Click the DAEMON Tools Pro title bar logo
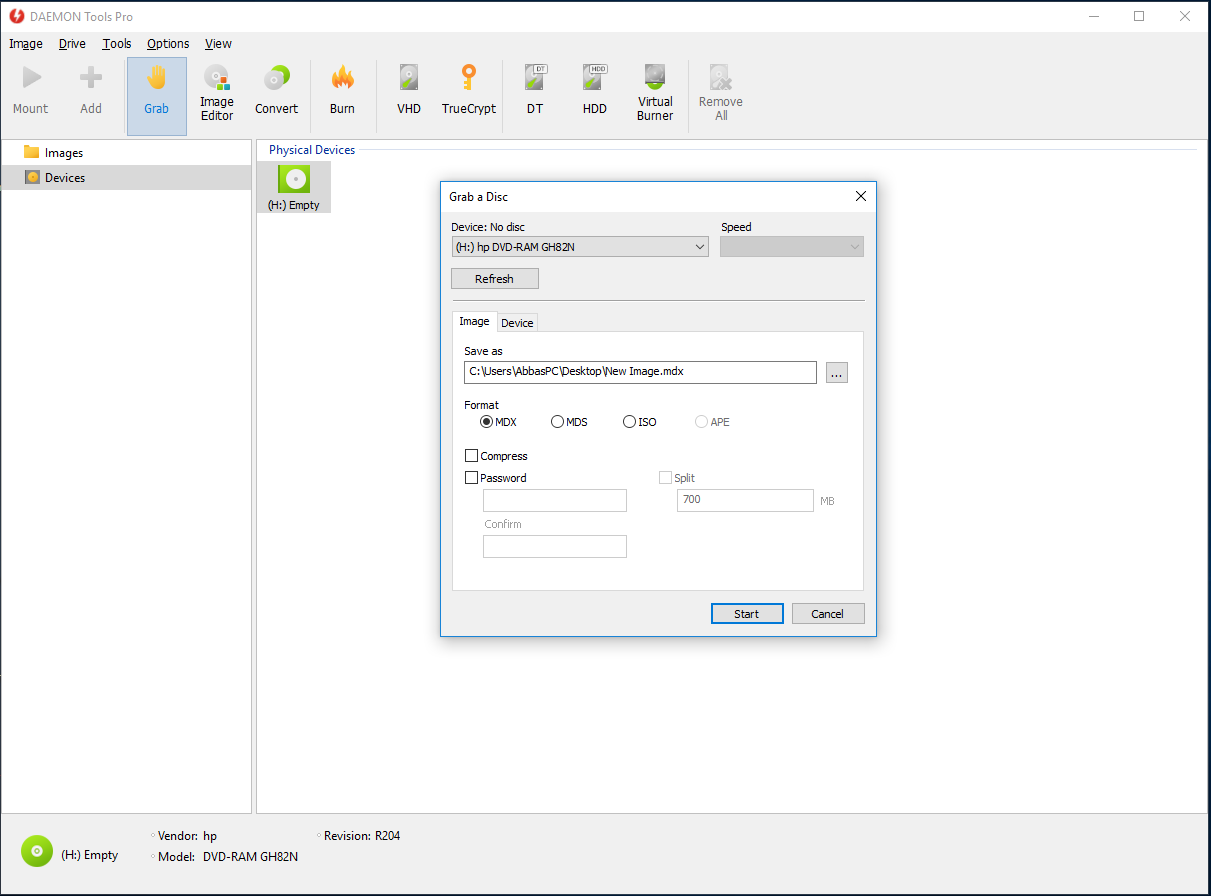Viewport: 1211px width, 896px height. point(15,16)
